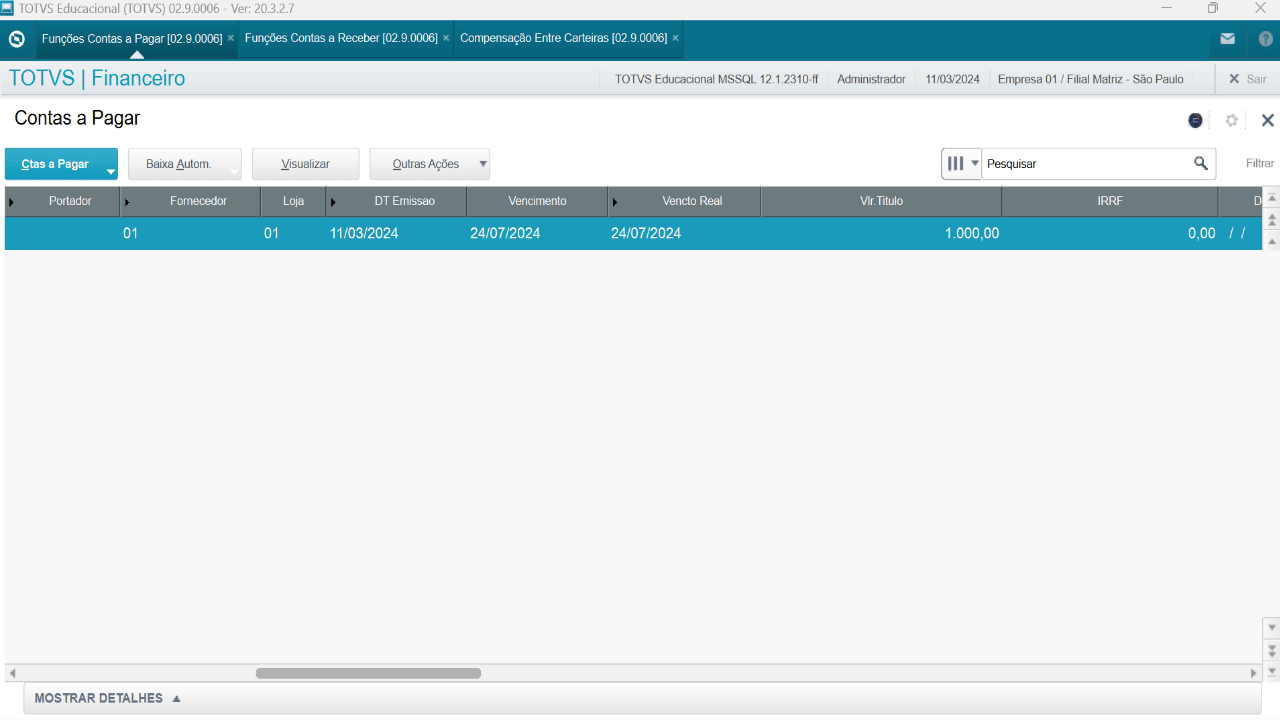
Task: Click the Vlr.Titulo cell 1.000,00
Action: 881,233
